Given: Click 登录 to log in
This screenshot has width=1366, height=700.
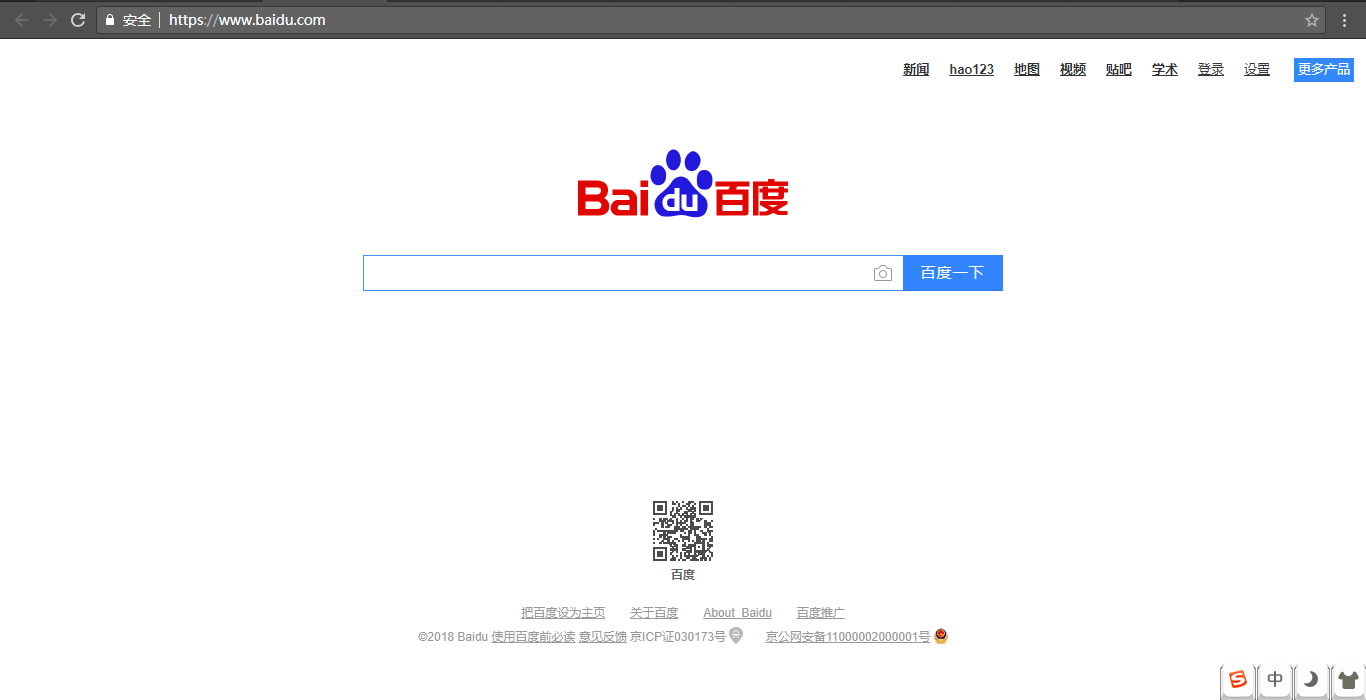Looking at the screenshot, I should tap(1211, 69).
